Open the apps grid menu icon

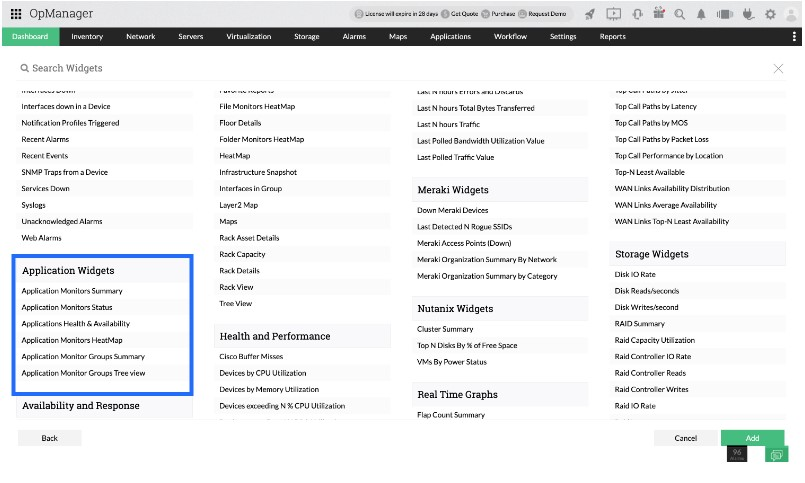[16, 14]
